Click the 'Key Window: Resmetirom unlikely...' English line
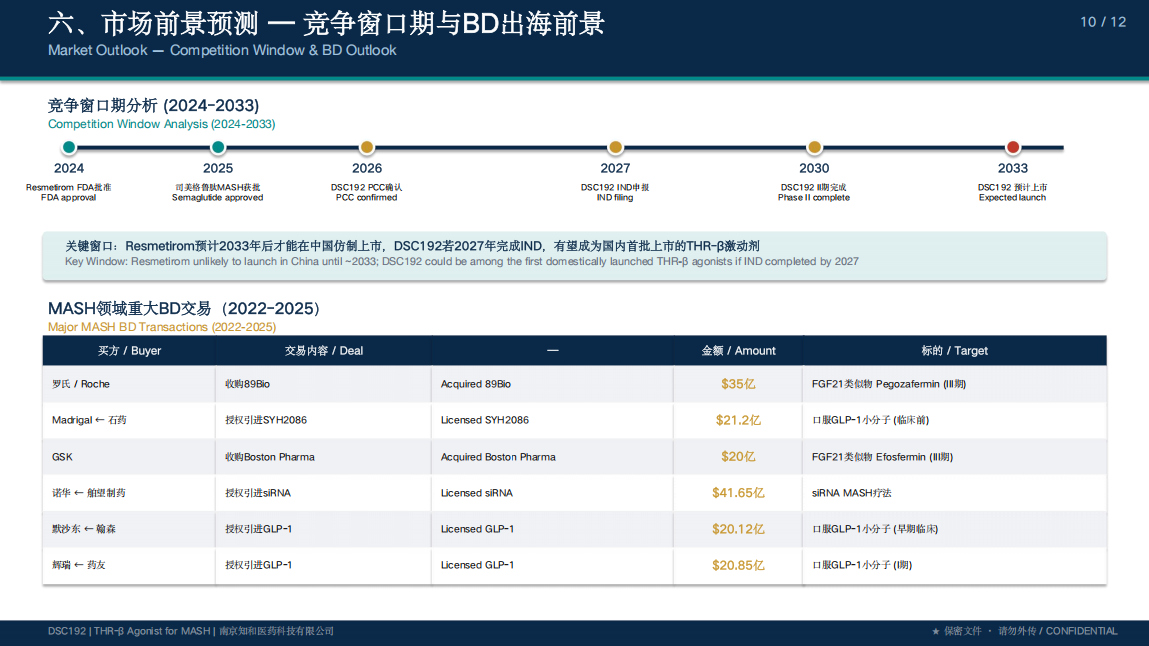 [x=462, y=261]
